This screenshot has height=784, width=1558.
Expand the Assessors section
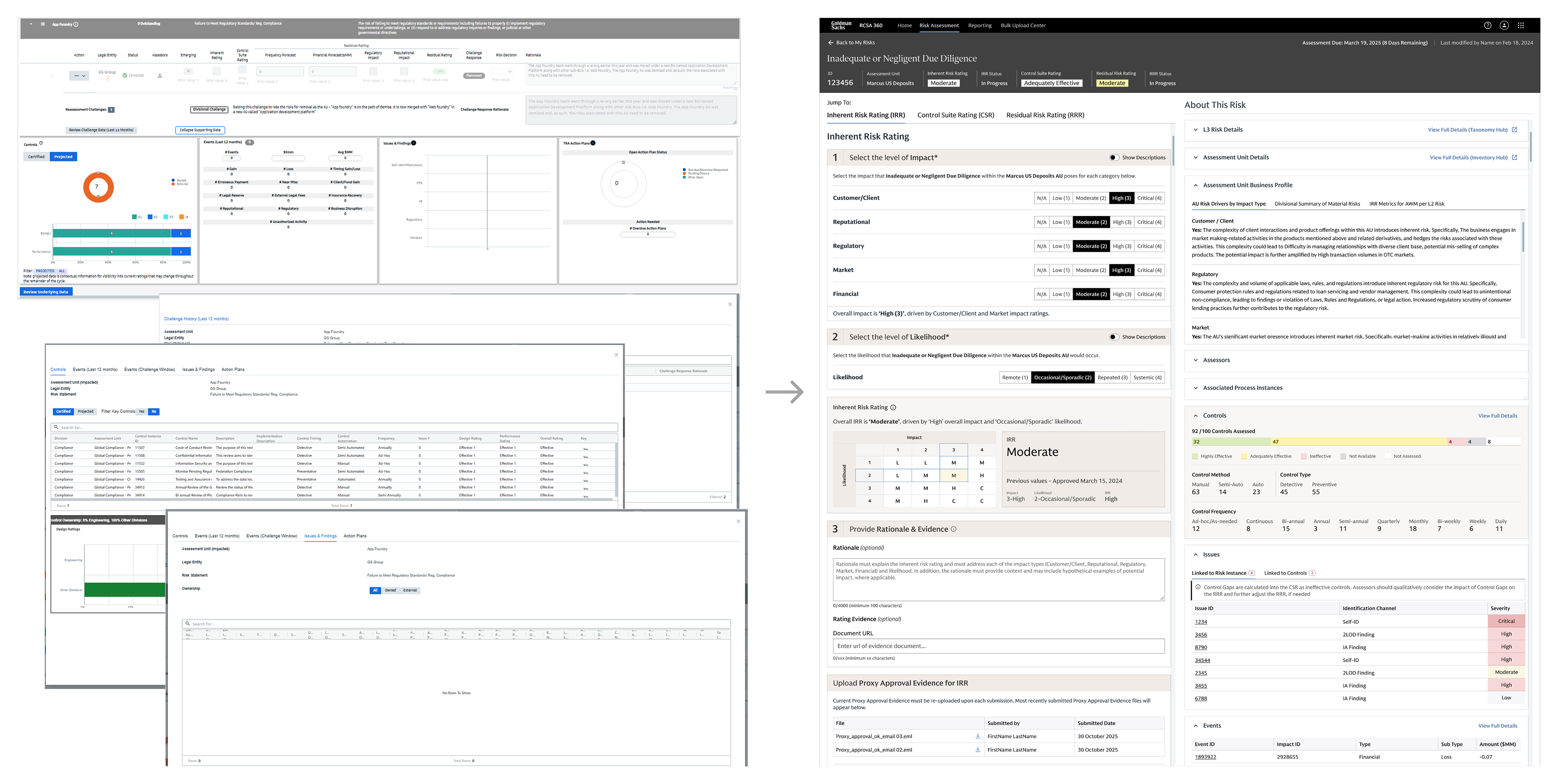pos(1196,360)
